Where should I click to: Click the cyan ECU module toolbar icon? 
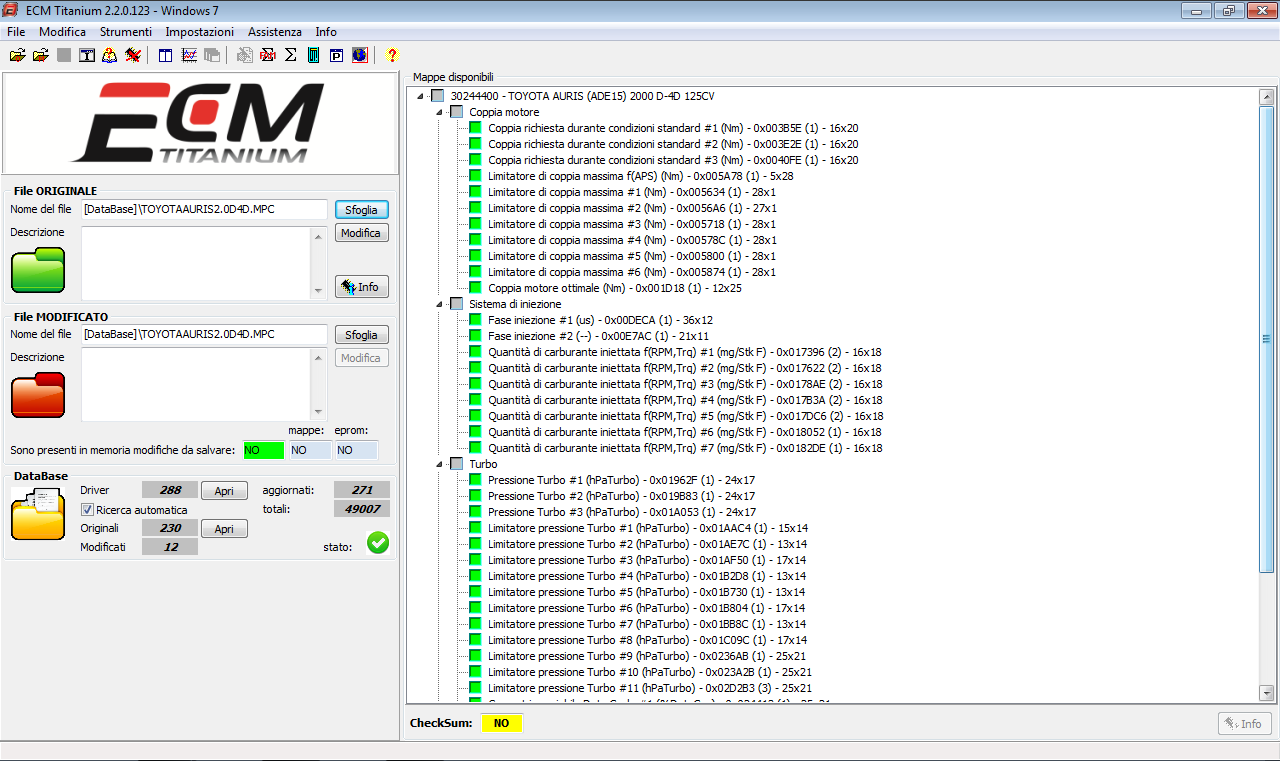tap(314, 55)
